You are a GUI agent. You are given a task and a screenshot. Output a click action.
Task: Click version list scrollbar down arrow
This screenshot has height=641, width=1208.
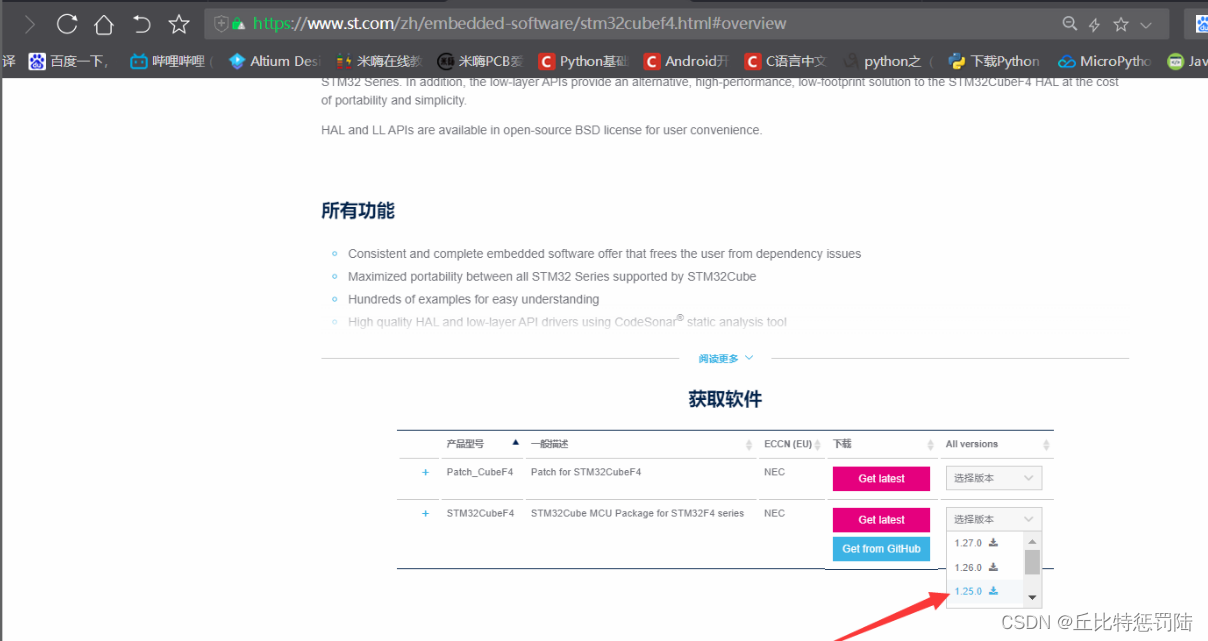pyautogui.click(x=1033, y=598)
